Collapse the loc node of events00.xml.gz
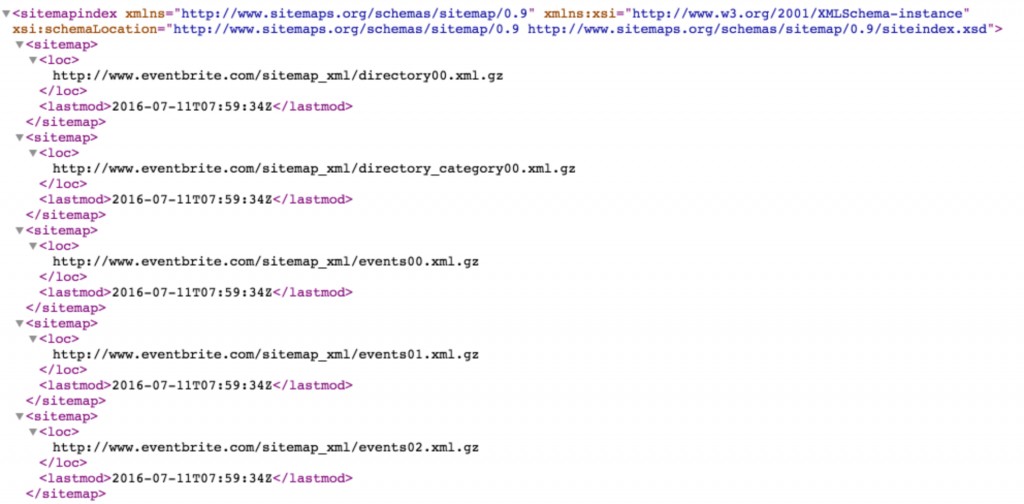Viewport: 1024px width, 504px height. (33, 246)
